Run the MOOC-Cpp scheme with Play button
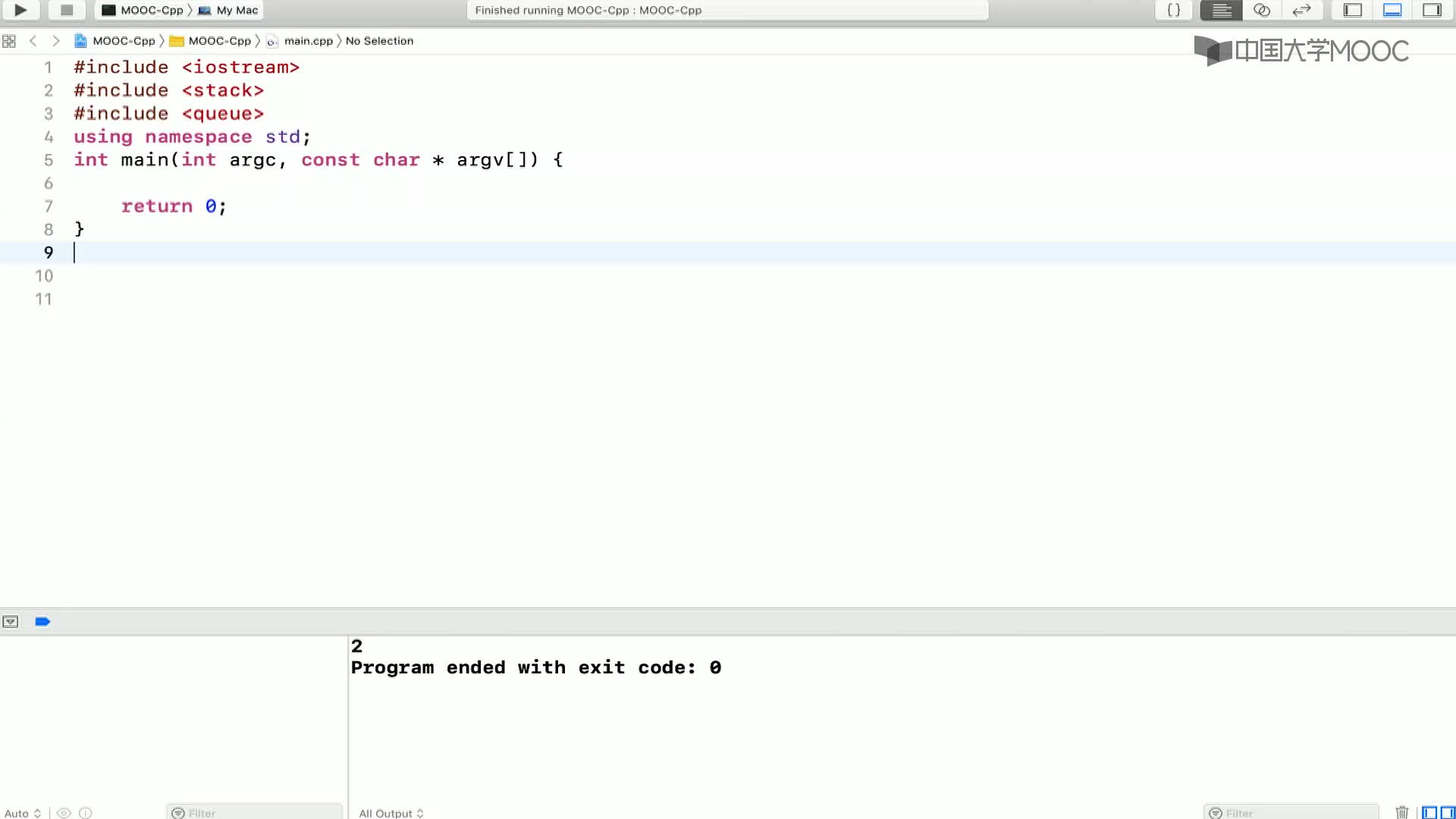This screenshot has width=1456, height=819. pos(20,10)
